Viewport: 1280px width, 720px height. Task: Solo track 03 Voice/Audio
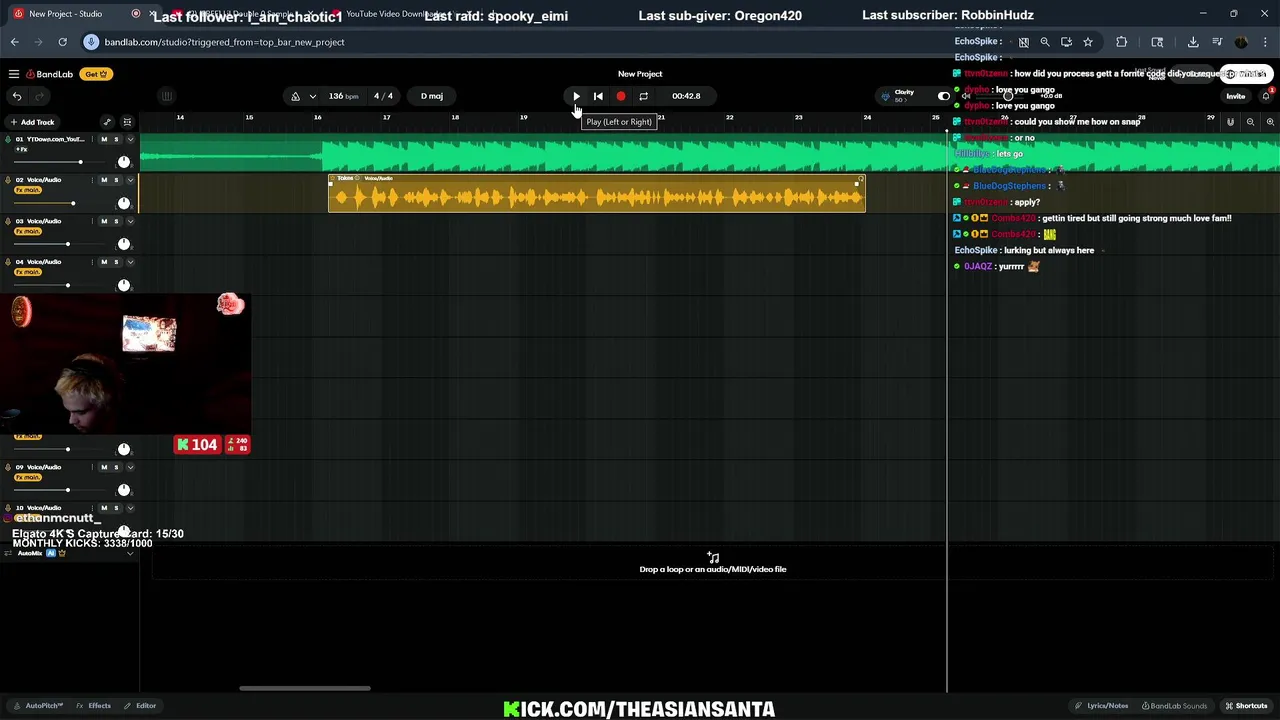(116, 221)
